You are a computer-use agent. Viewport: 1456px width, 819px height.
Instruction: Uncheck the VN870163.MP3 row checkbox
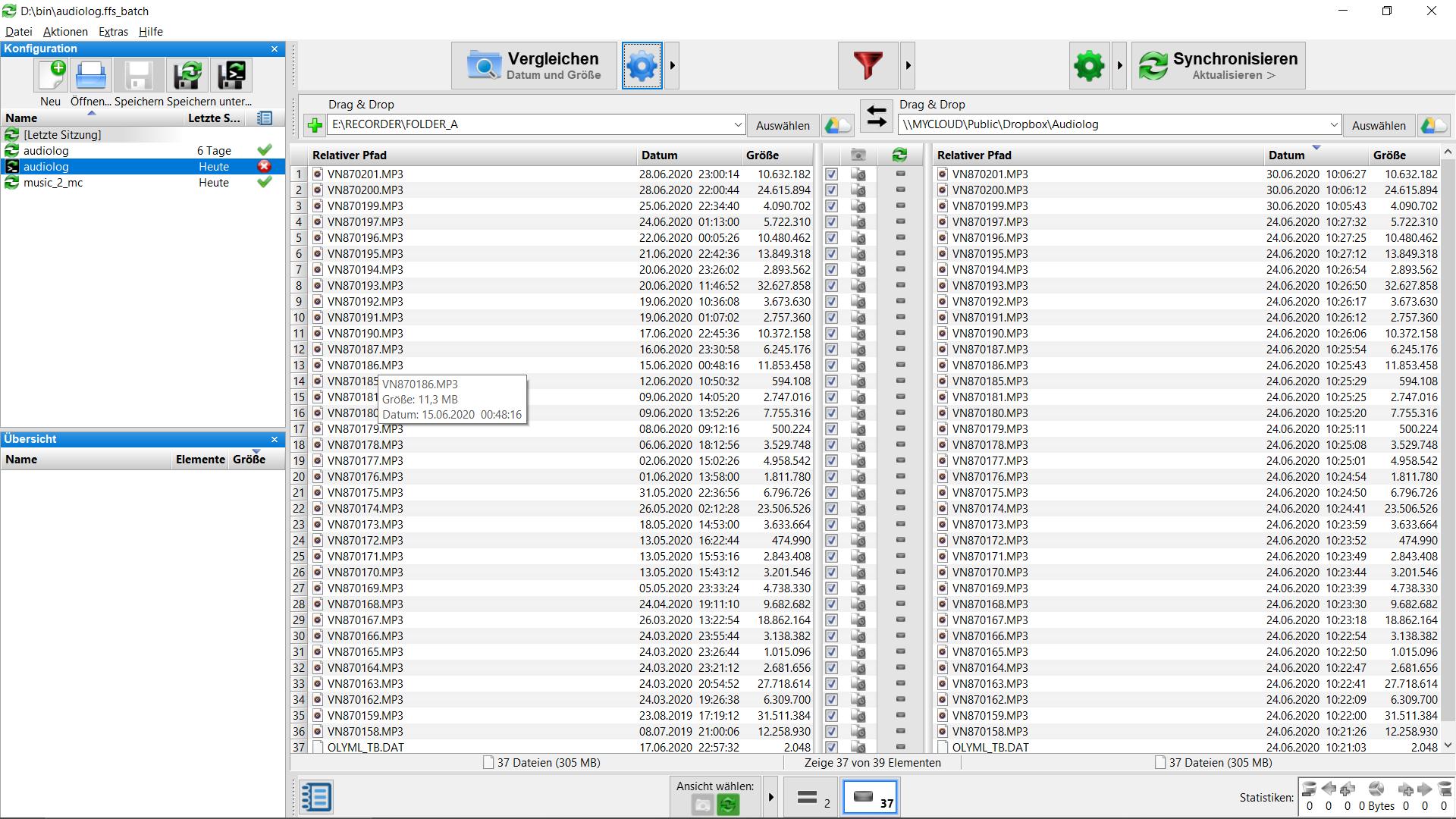pyautogui.click(x=832, y=684)
